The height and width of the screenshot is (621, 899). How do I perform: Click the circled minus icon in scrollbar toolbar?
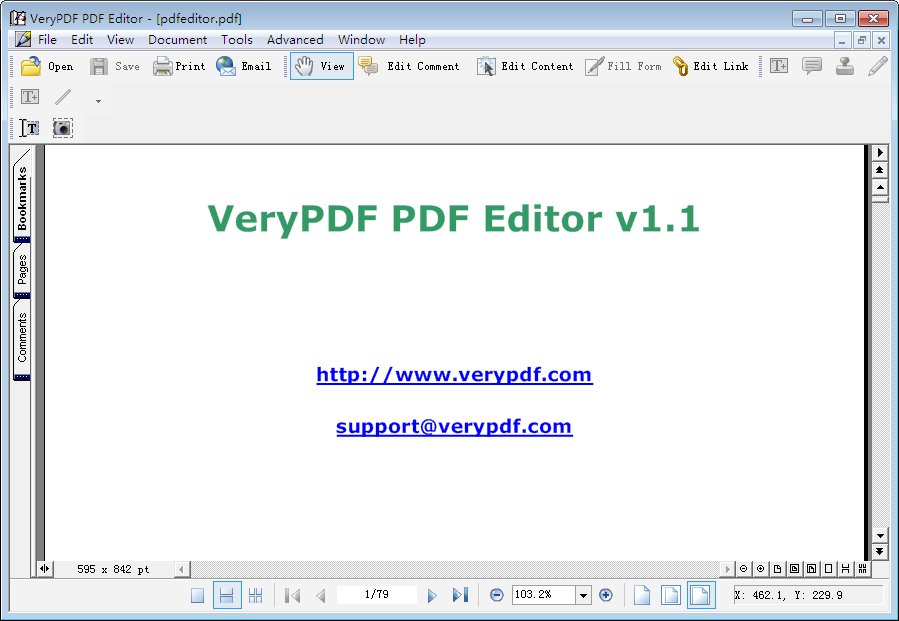744,569
